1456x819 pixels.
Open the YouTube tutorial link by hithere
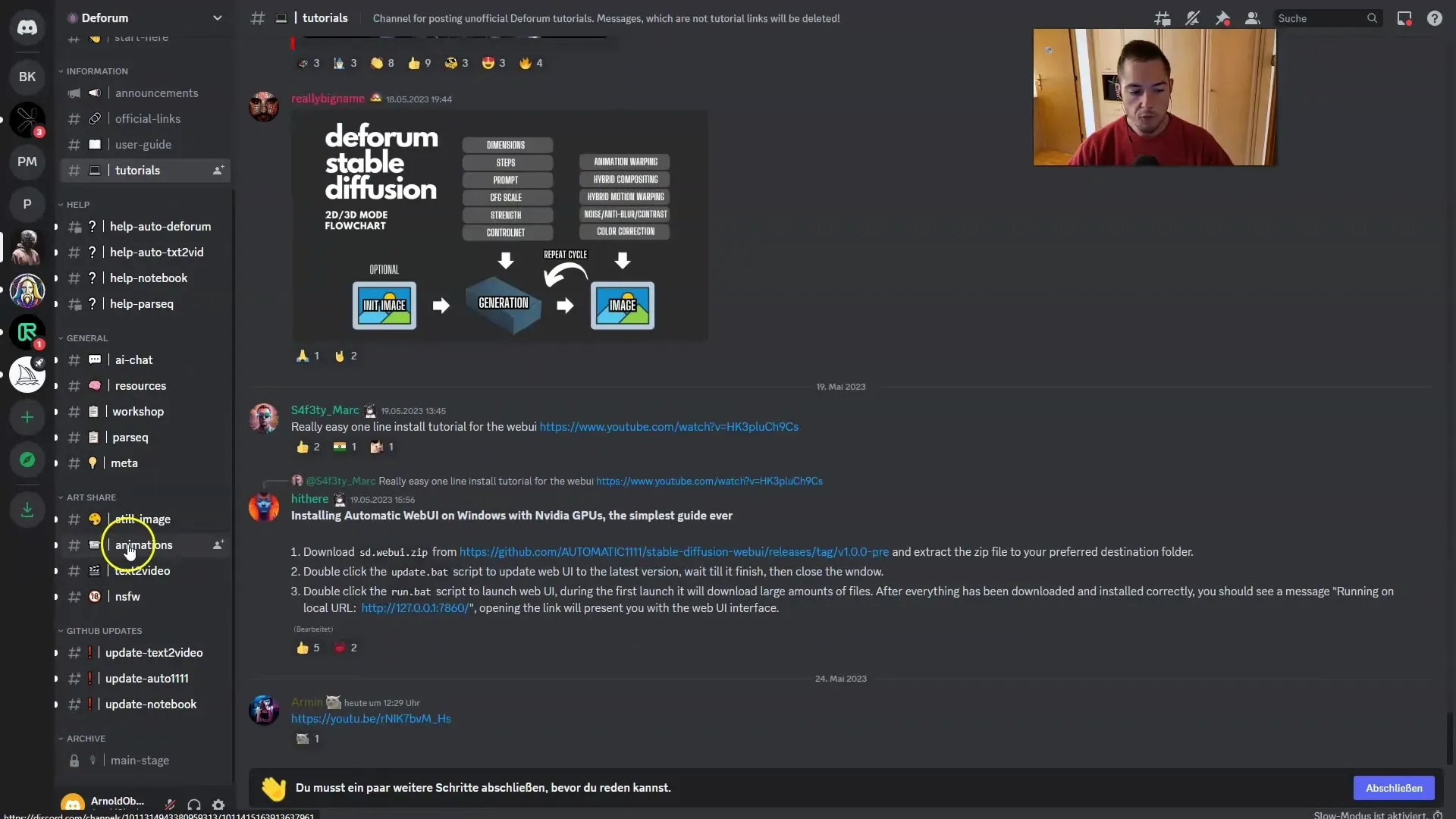709,480
